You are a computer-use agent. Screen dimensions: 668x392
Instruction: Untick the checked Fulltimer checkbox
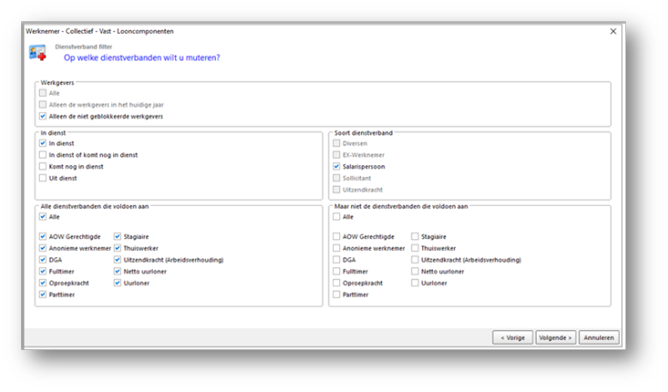(43, 271)
